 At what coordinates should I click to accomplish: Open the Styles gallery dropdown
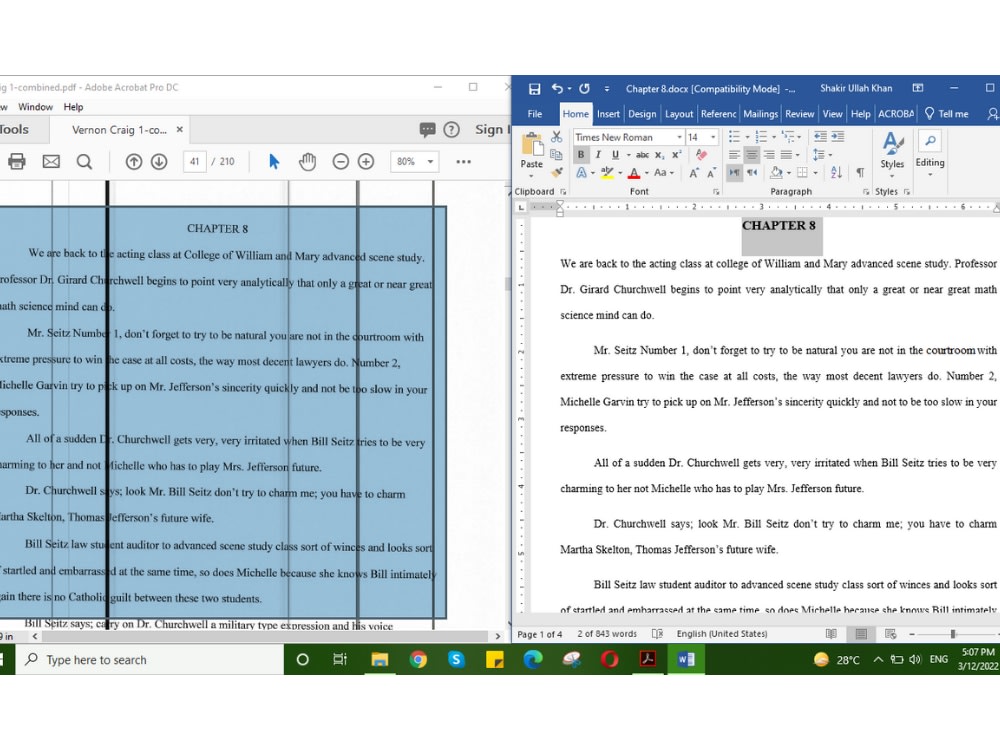(892, 155)
